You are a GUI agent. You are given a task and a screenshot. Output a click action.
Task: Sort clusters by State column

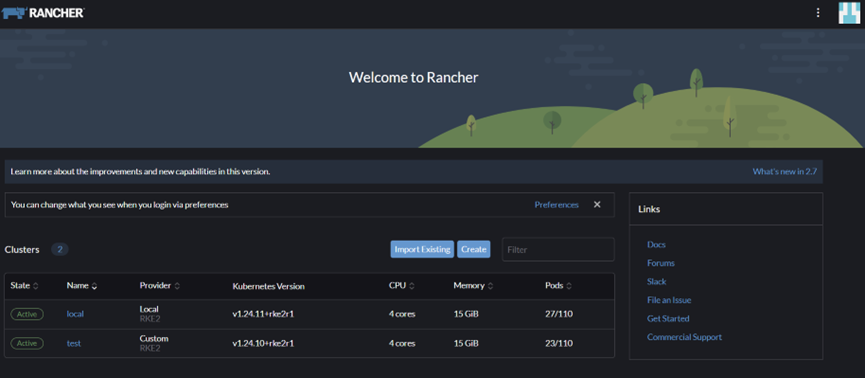(24, 286)
